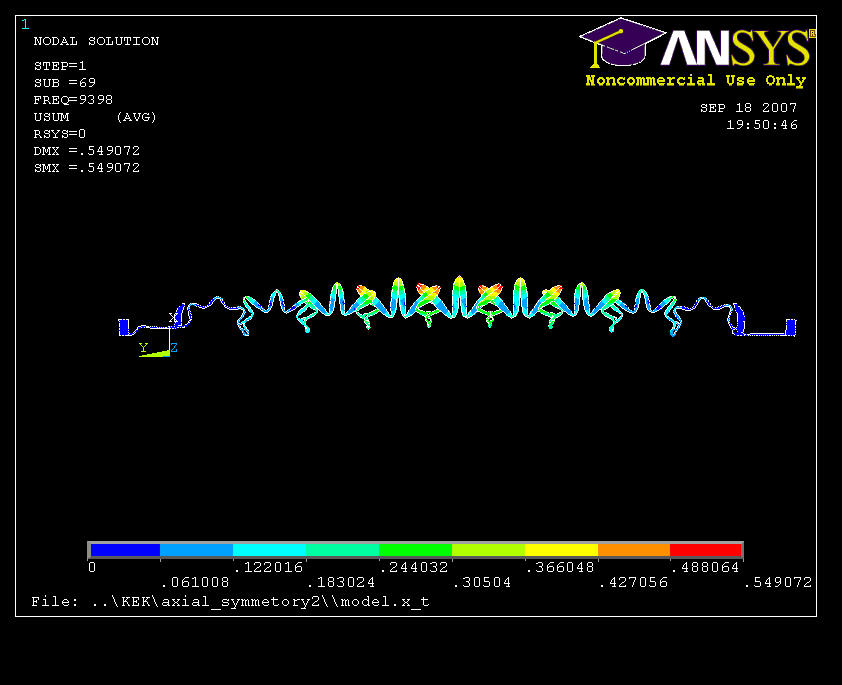
Task: Click the central peak of the deformed cavity
Action: pos(459,296)
